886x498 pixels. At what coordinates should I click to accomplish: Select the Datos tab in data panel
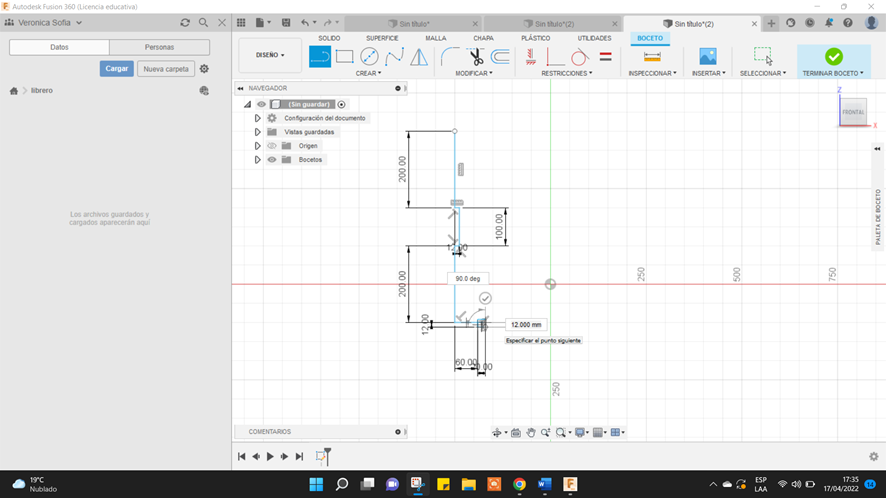pos(59,47)
